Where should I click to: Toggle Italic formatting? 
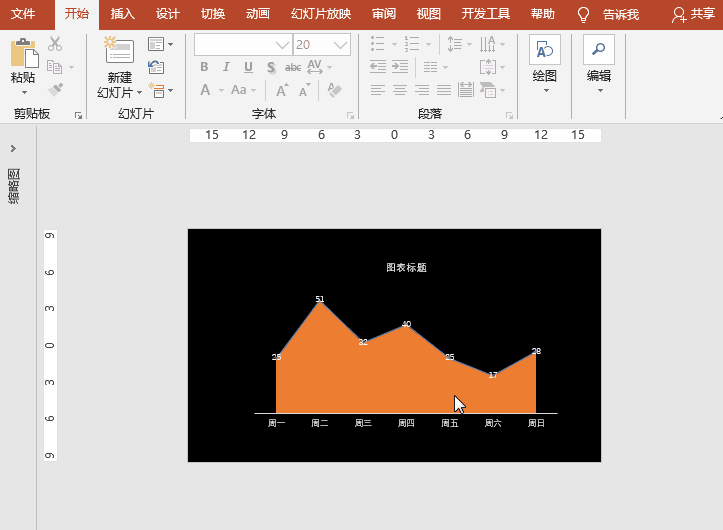coord(226,67)
